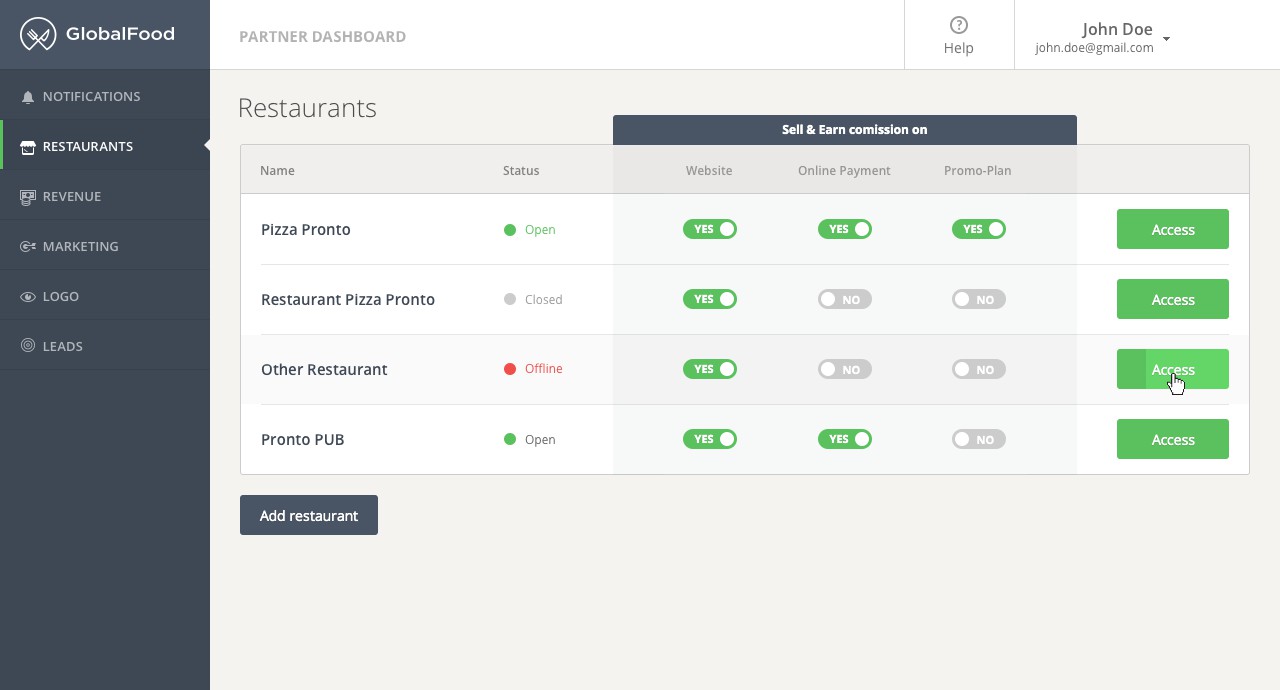Expand the John Doe account dropdown arrow
This screenshot has height=690, width=1280.
tap(1167, 39)
